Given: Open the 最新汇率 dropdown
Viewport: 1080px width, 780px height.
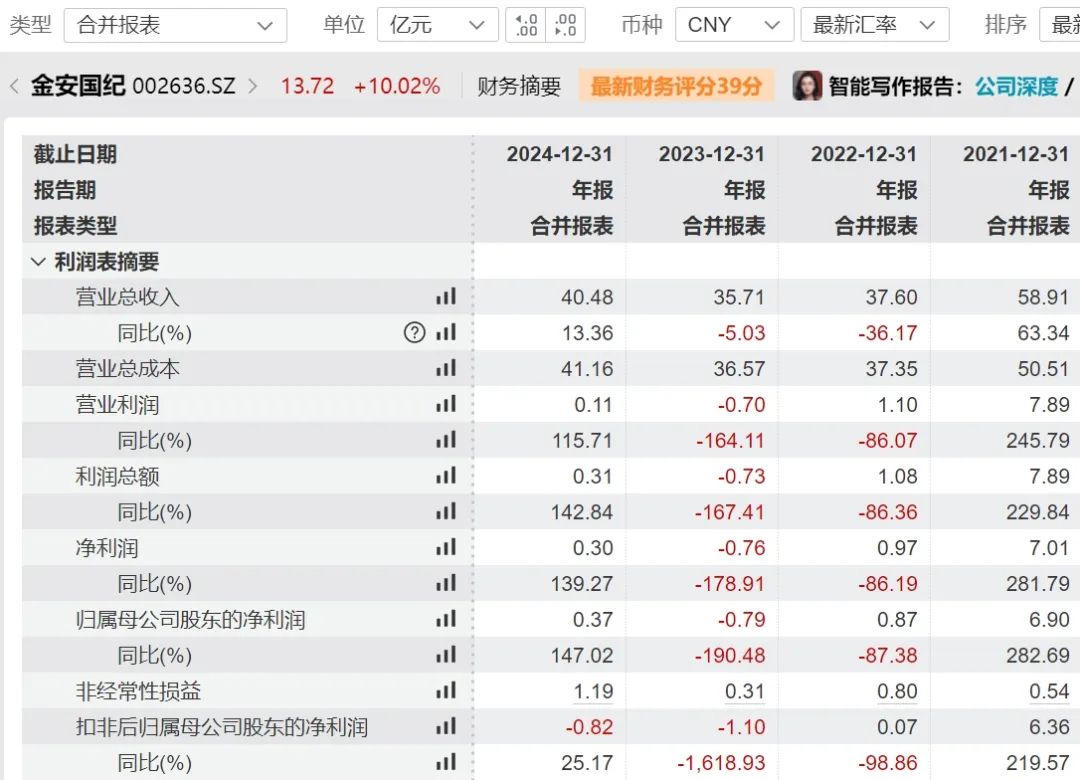Looking at the screenshot, I should (x=875, y=25).
